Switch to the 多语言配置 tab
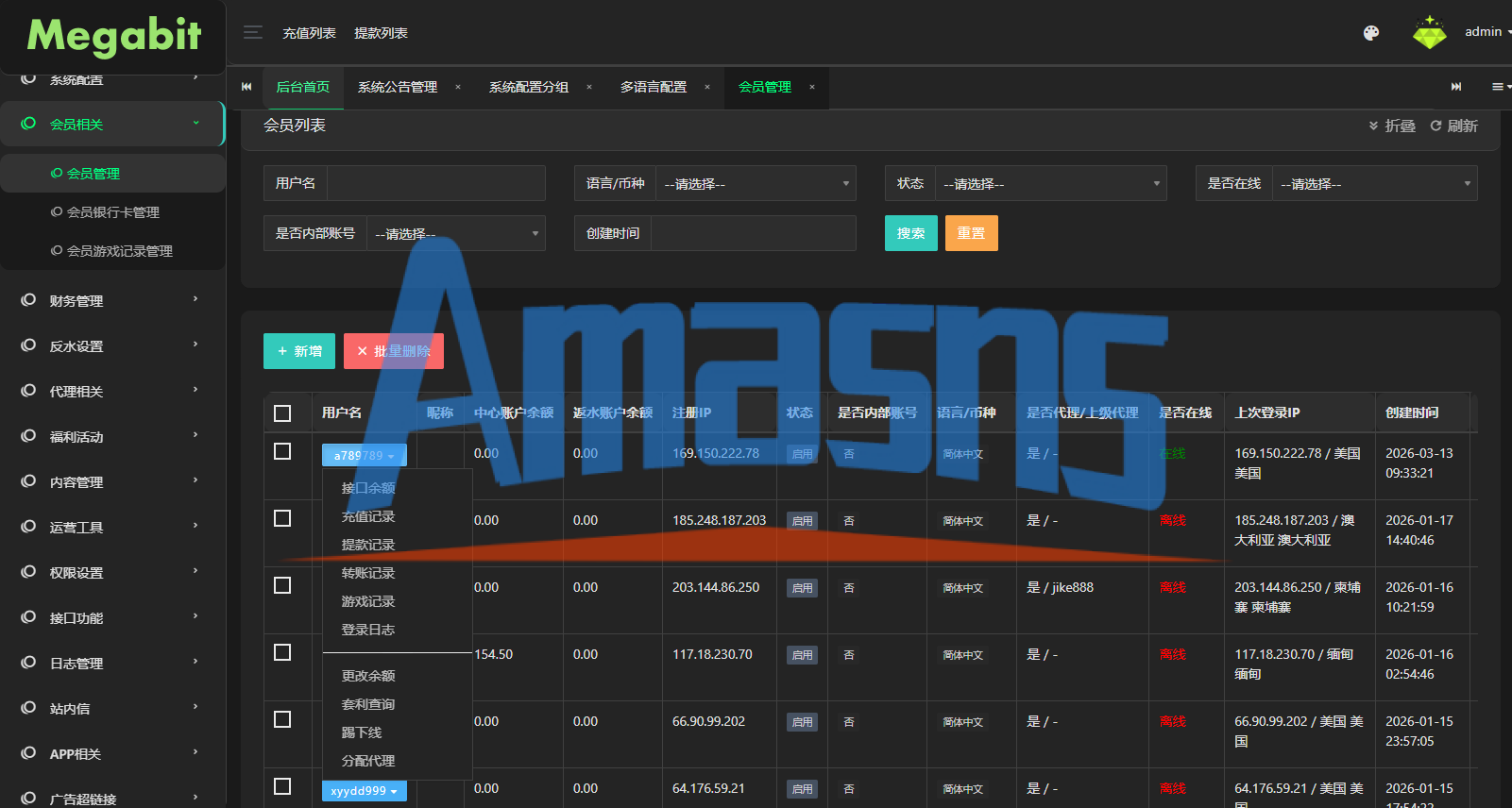Image resolution: width=1512 pixels, height=808 pixels. coord(654,87)
